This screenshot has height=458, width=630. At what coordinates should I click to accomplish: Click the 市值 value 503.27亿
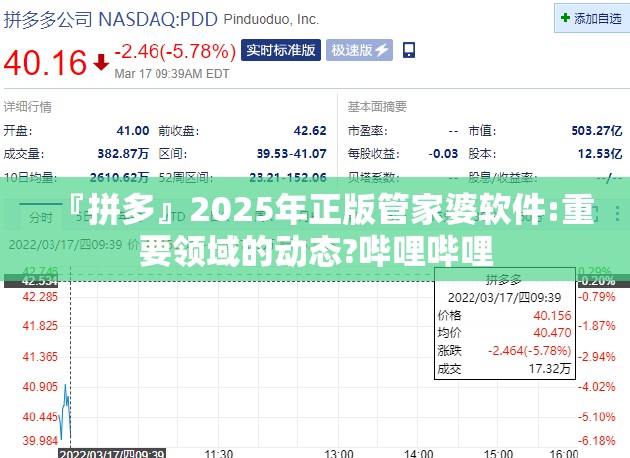pos(597,131)
